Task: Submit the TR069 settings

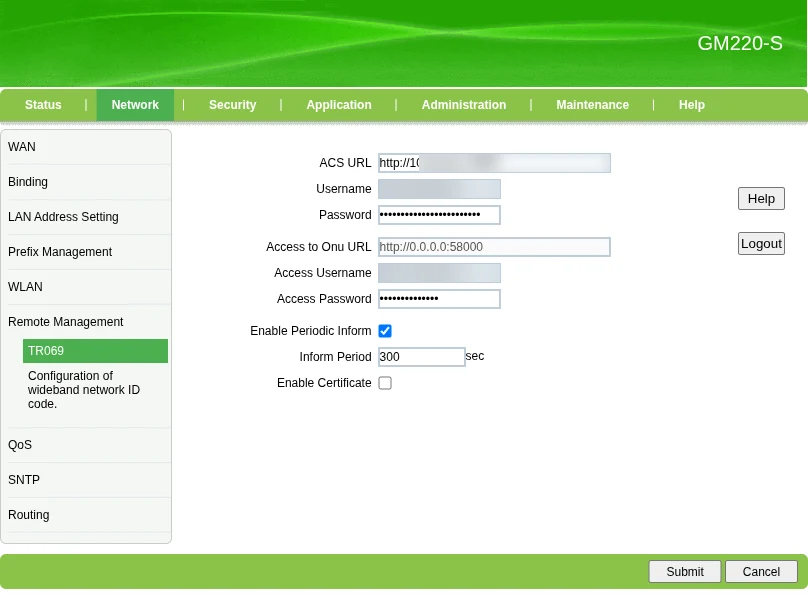Action: (x=684, y=572)
